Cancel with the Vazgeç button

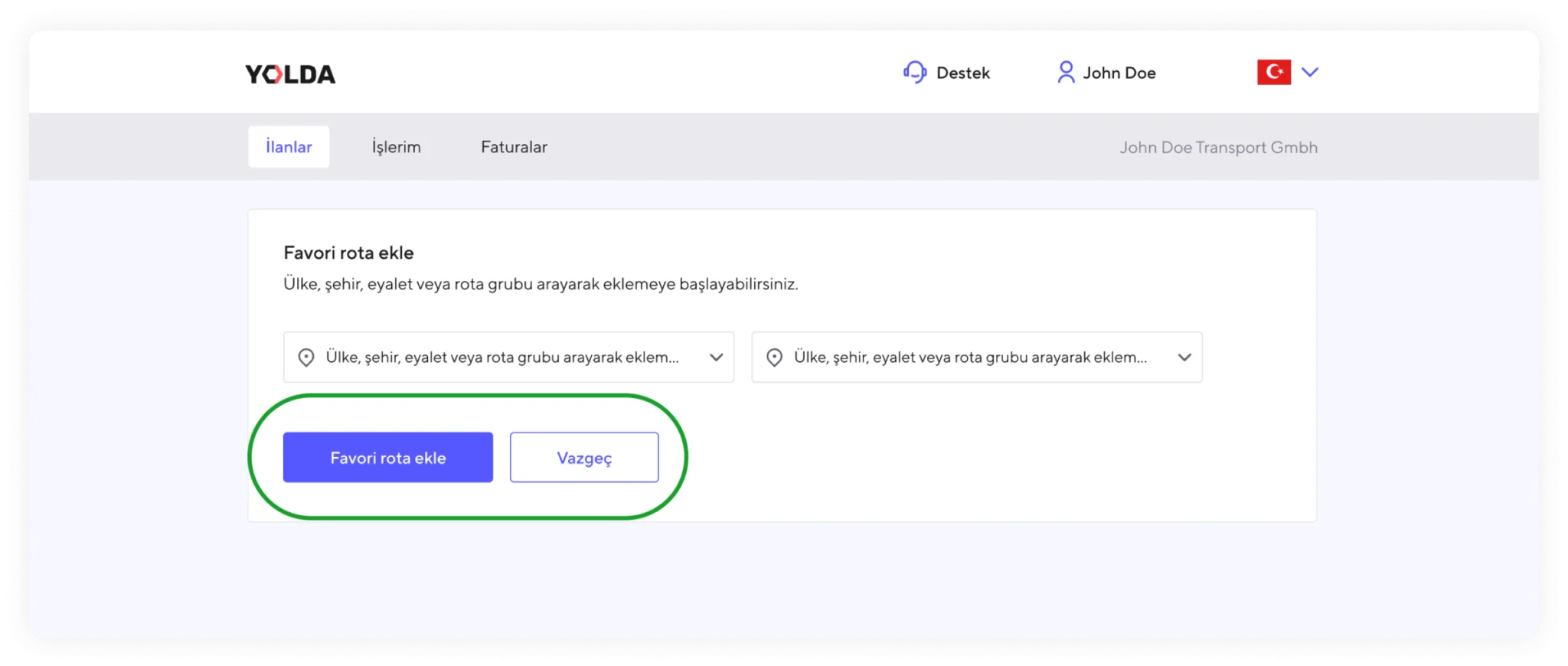pos(584,458)
